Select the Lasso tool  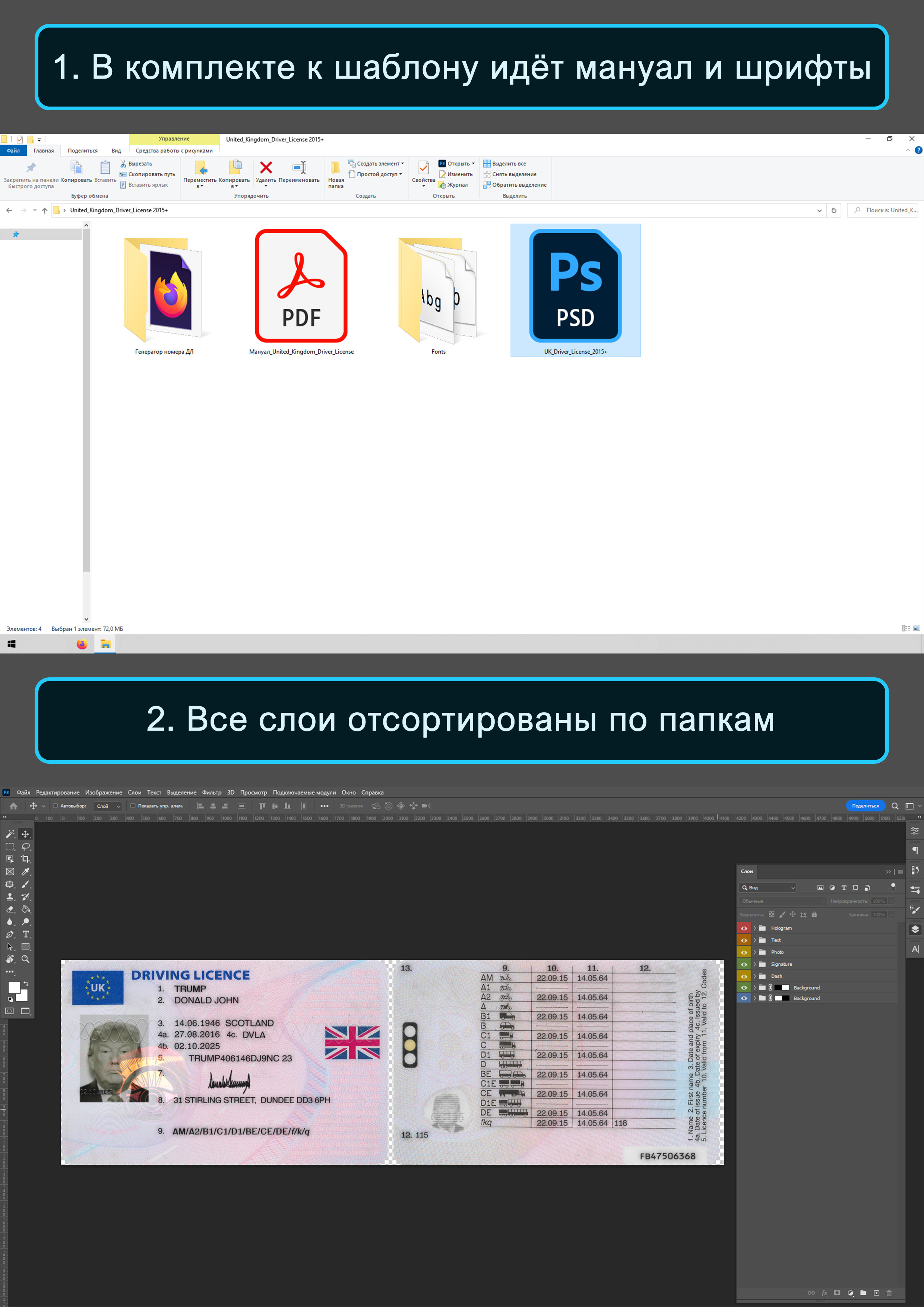tap(26, 846)
